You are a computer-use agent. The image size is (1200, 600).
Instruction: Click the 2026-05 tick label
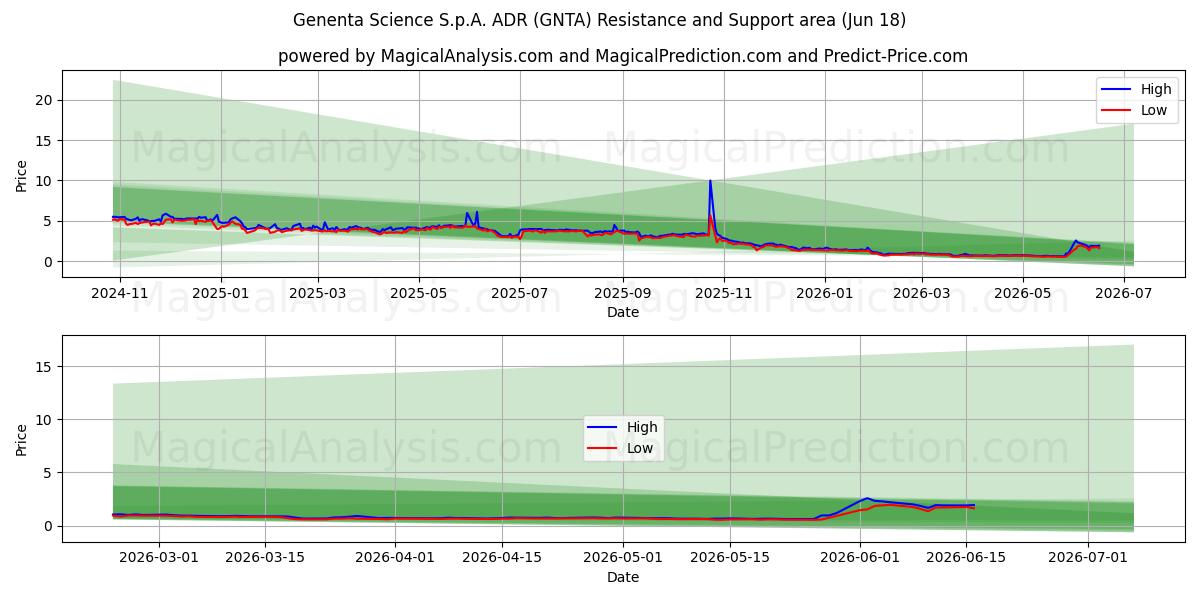[1022, 293]
